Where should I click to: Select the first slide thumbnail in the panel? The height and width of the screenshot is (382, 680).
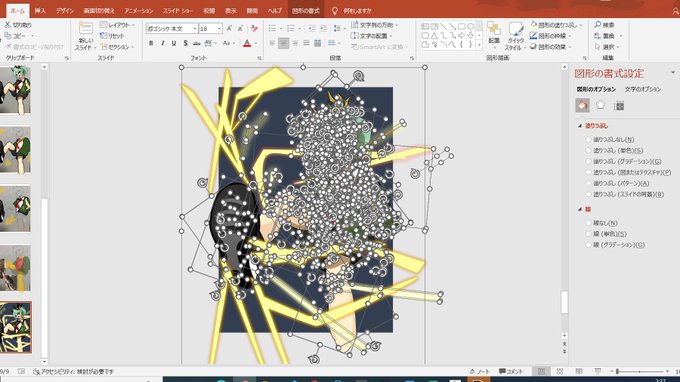coord(15,90)
